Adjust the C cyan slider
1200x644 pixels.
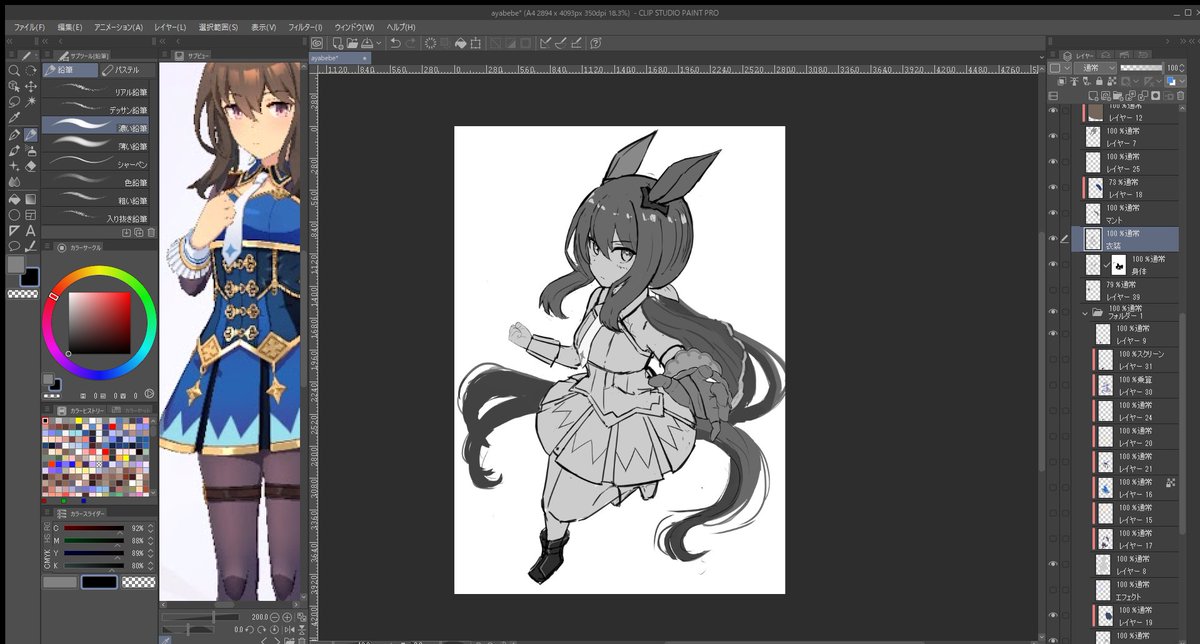click(x=93, y=527)
